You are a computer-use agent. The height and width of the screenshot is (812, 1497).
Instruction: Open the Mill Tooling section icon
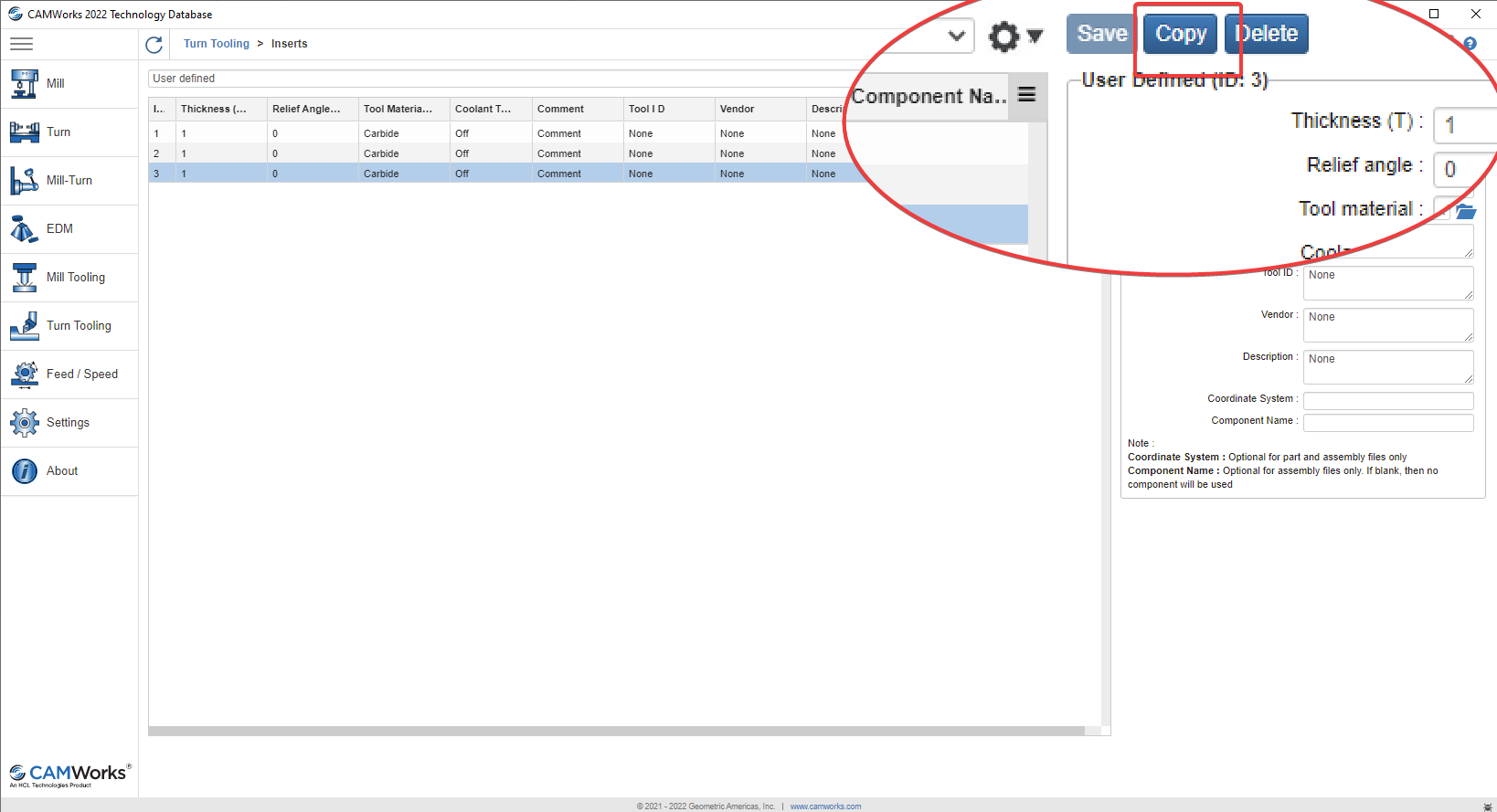coord(25,278)
